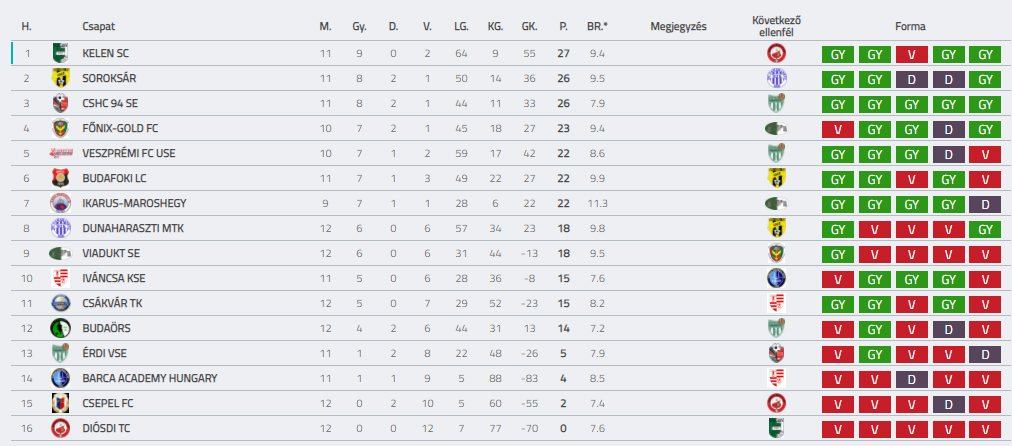Screen dimensions: 1012x446
Task: Click the GK. goal difference column header
Action: point(529,27)
